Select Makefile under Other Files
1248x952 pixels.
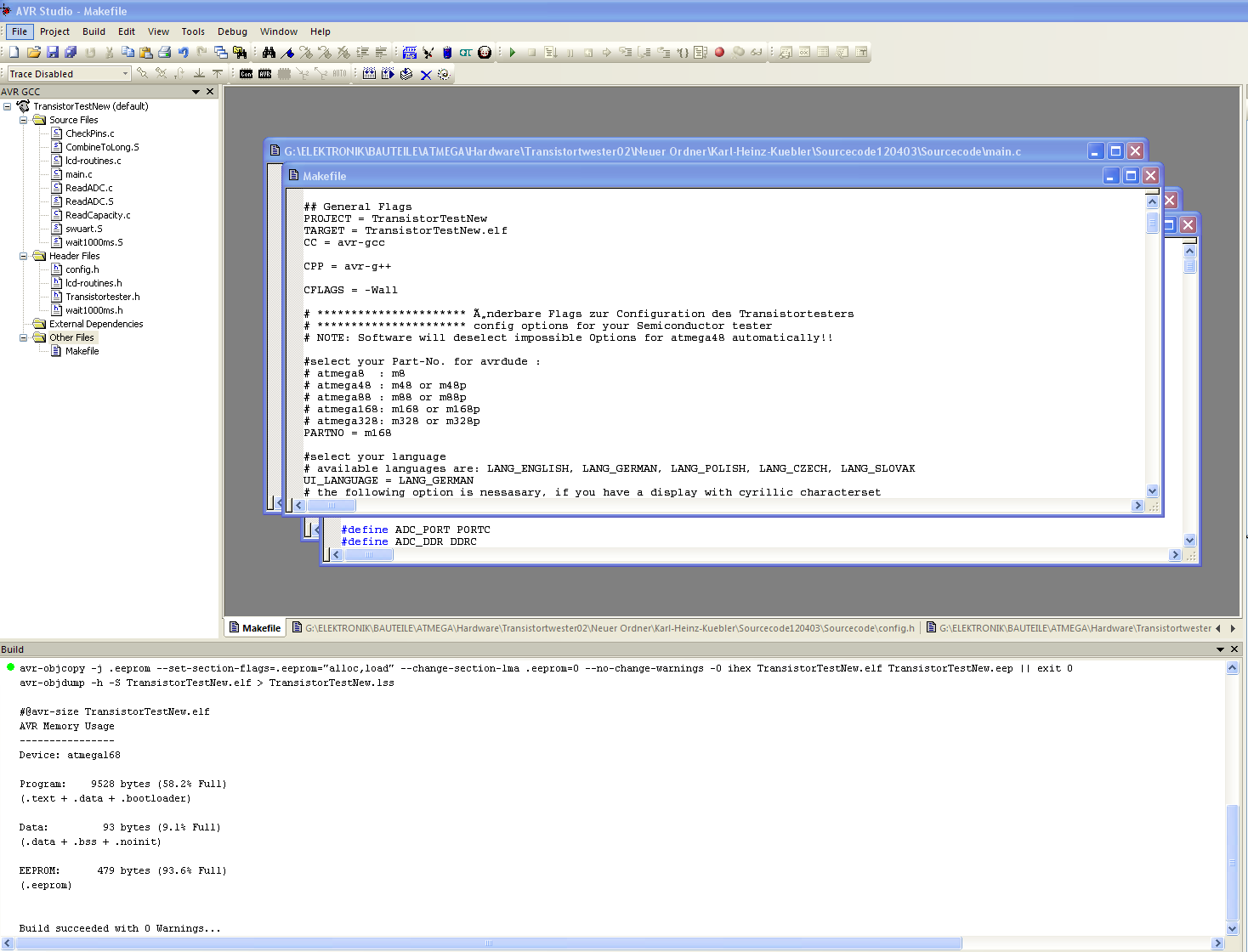click(82, 351)
